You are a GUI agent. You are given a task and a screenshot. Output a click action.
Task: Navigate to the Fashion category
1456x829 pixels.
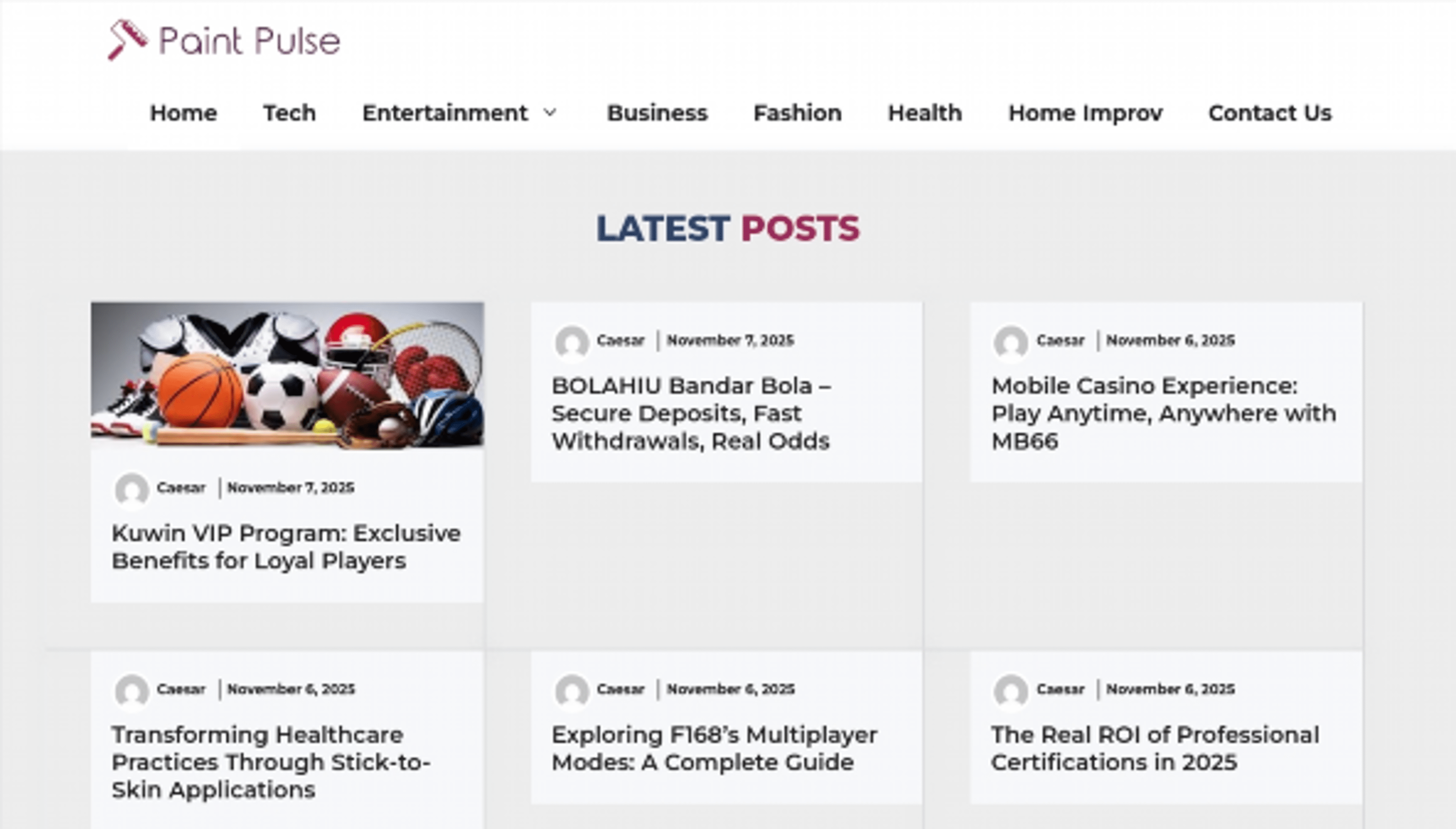click(797, 113)
